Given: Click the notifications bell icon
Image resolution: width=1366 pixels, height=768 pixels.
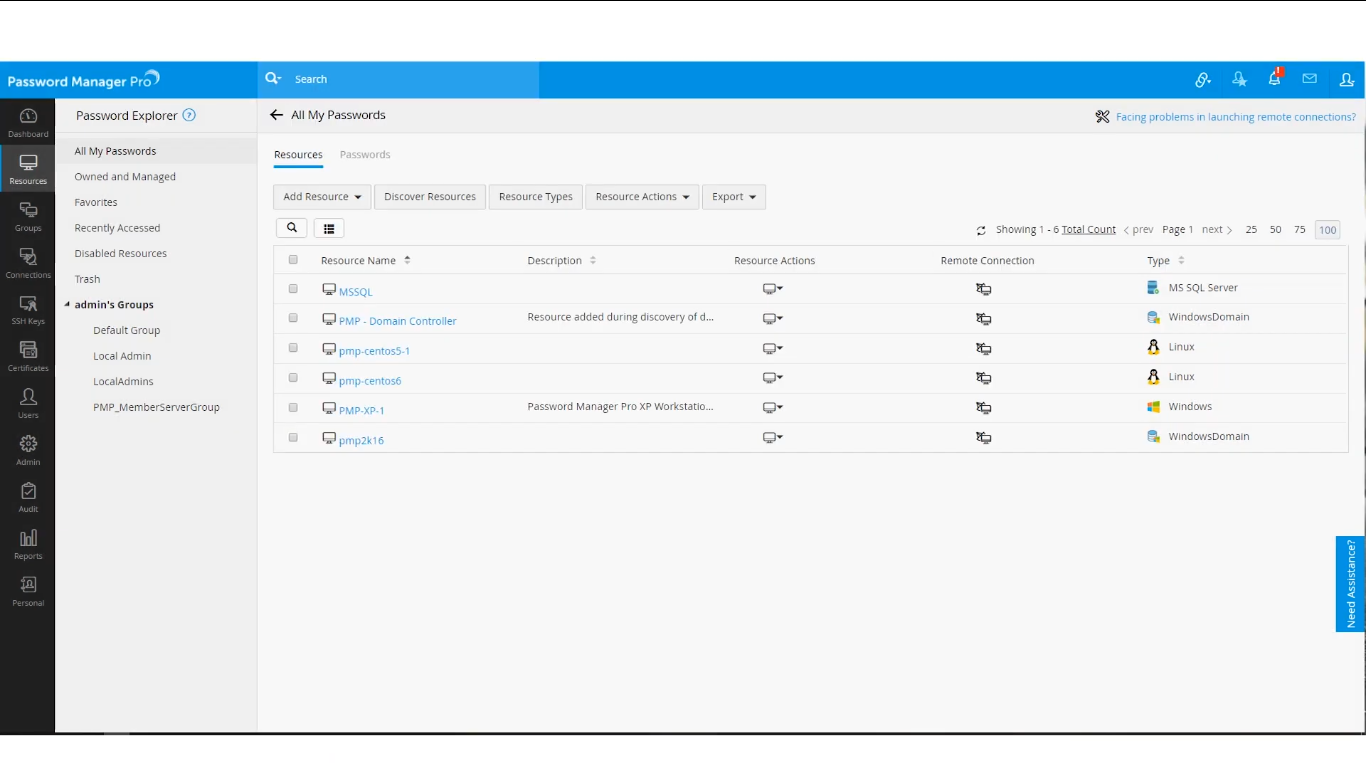Looking at the screenshot, I should pos(1275,79).
